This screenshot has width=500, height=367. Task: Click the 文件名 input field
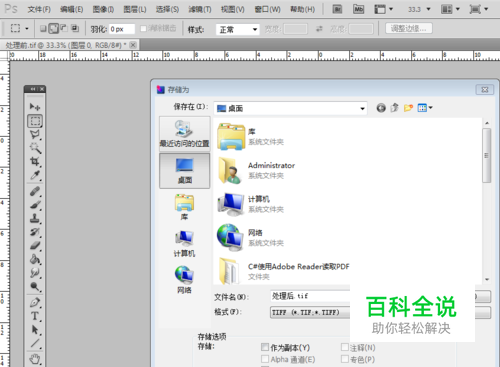[x=310, y=296]
